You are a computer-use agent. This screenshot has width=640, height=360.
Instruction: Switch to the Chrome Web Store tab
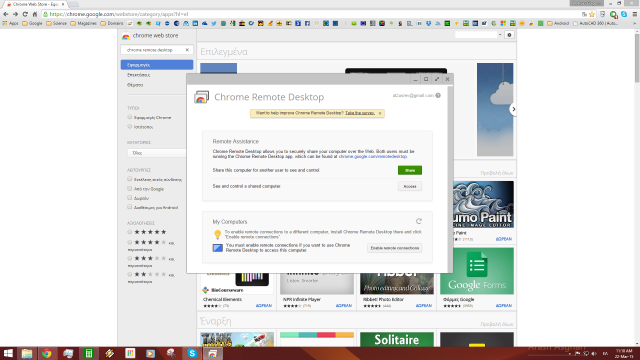(x=36, y=4)
